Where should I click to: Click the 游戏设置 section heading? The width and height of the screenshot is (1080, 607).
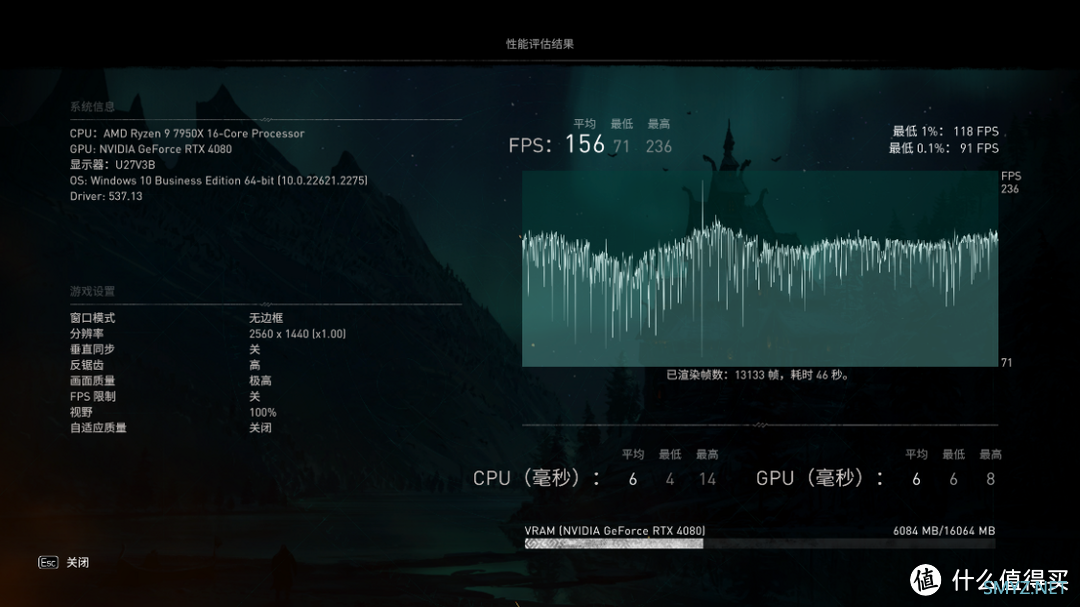tap(92, 291)
